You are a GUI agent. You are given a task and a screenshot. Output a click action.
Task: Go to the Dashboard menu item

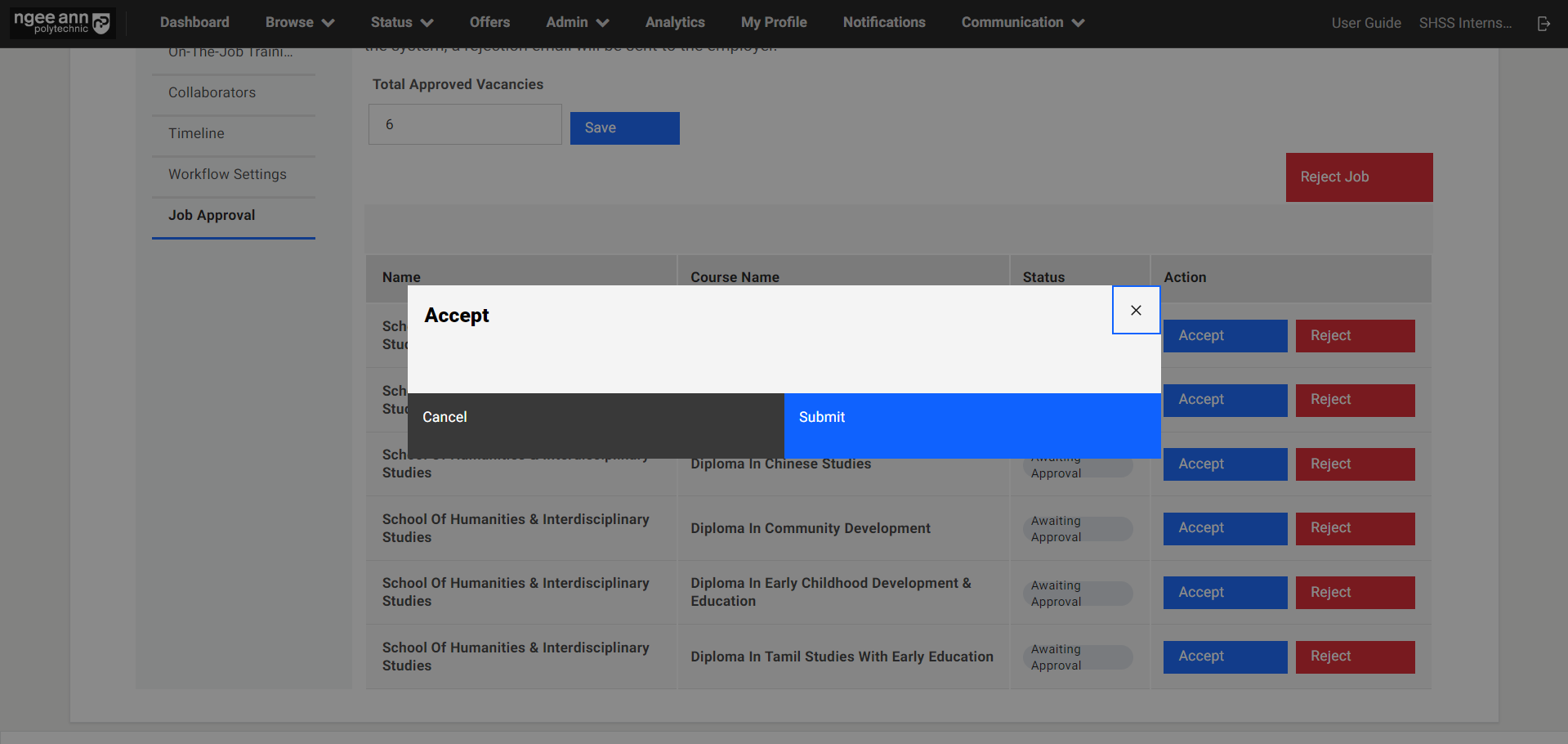click(194, 23)
